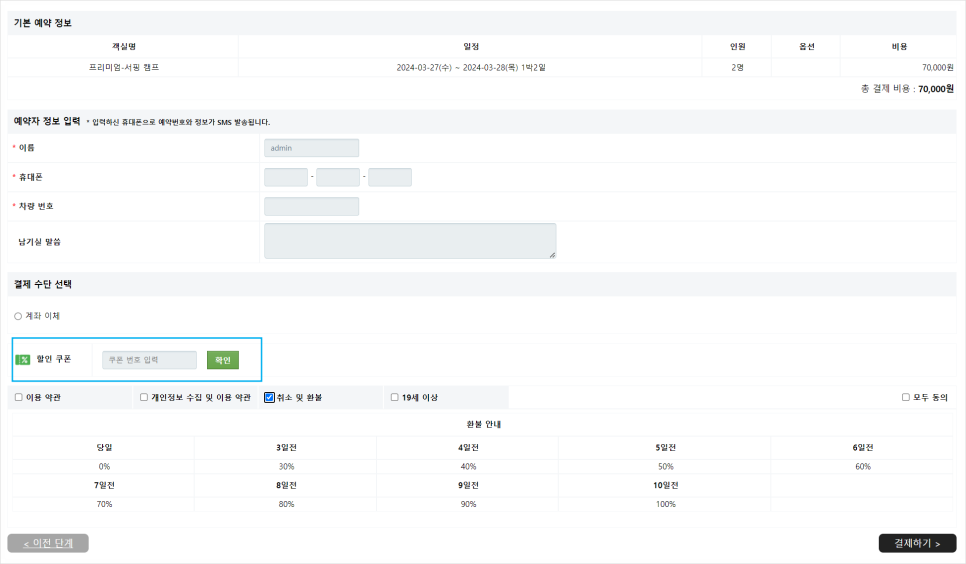Click the 객실명 column header
The image size is (966, 564).
(124, 46)
